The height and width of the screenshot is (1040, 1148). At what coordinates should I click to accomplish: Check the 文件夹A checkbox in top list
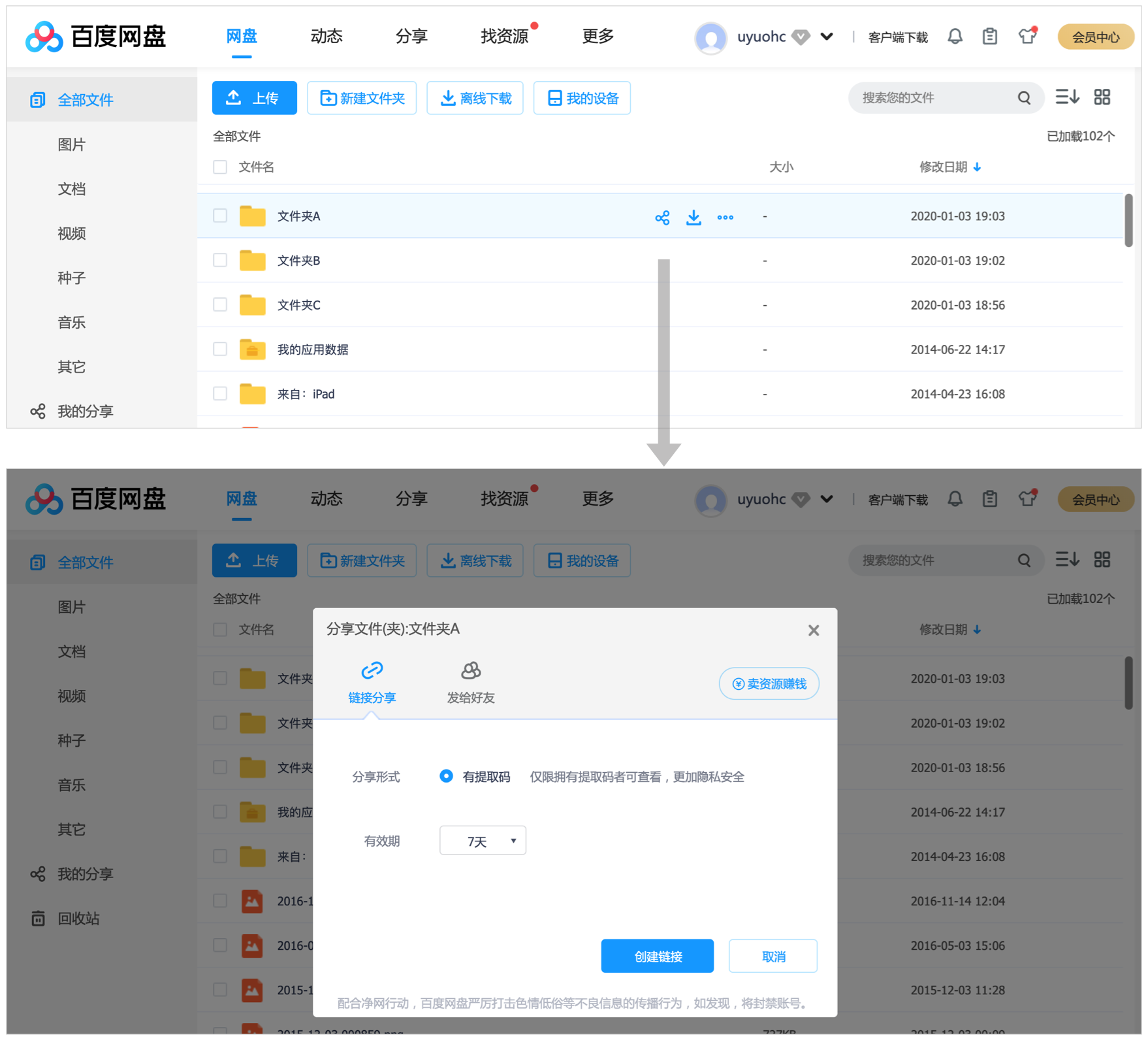coord(220,216)
